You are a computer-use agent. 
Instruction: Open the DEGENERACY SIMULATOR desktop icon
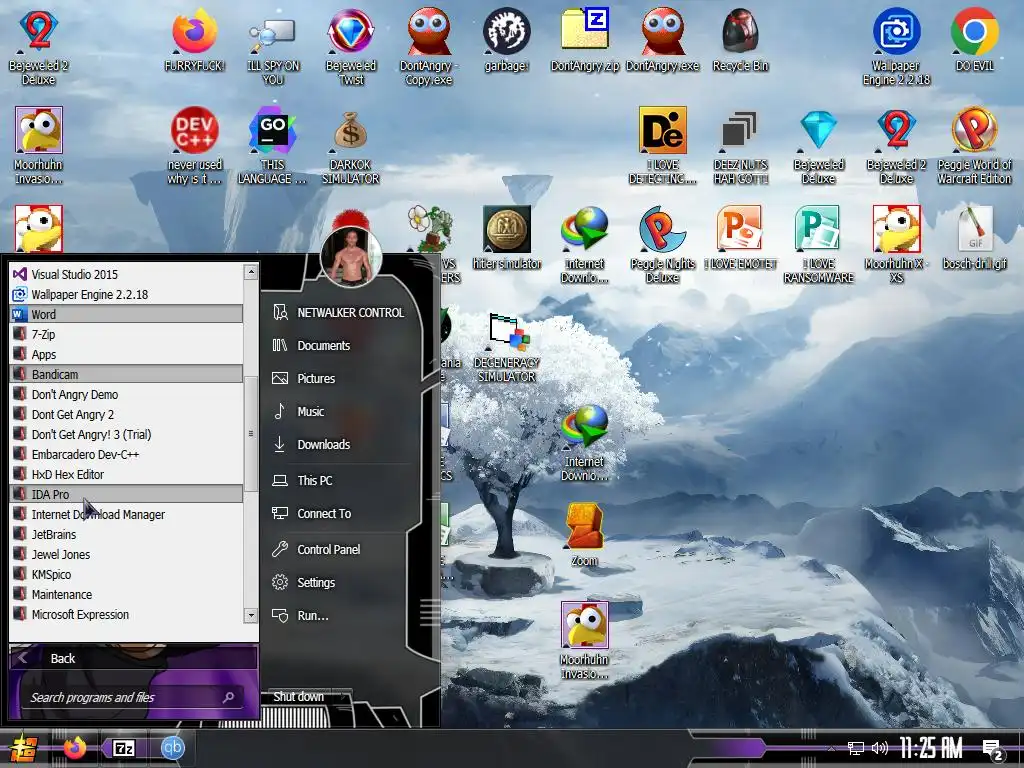tap(506, 348)
